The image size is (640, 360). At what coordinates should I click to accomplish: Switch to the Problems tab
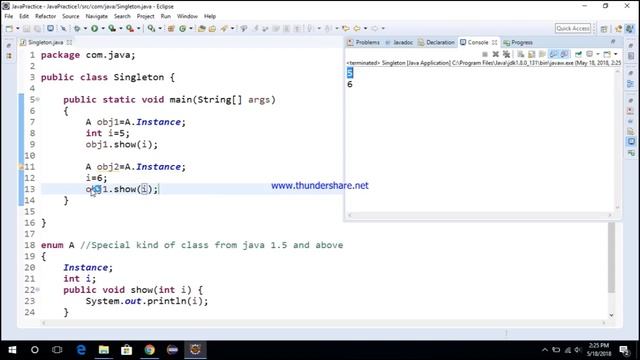pos(364,42)
